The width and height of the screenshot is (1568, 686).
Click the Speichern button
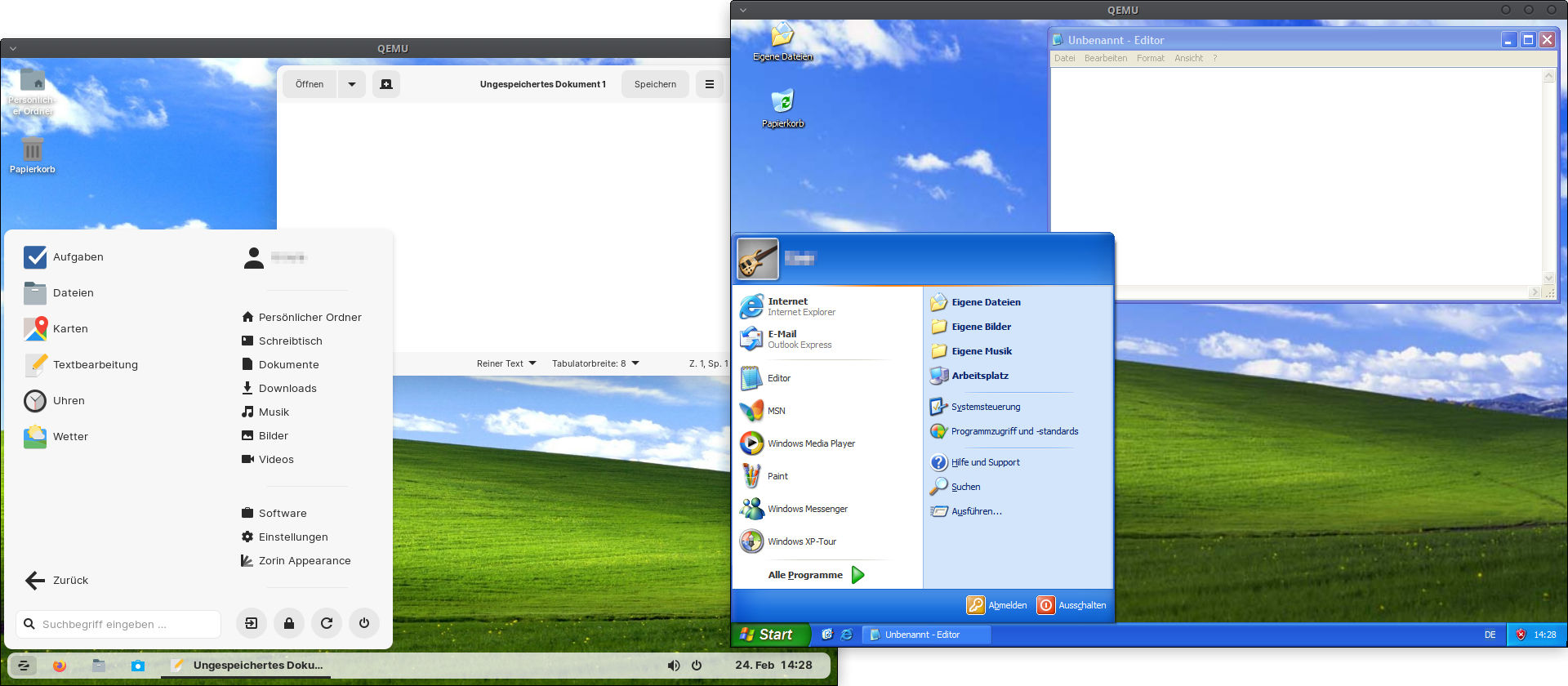[x=655, y=84]
